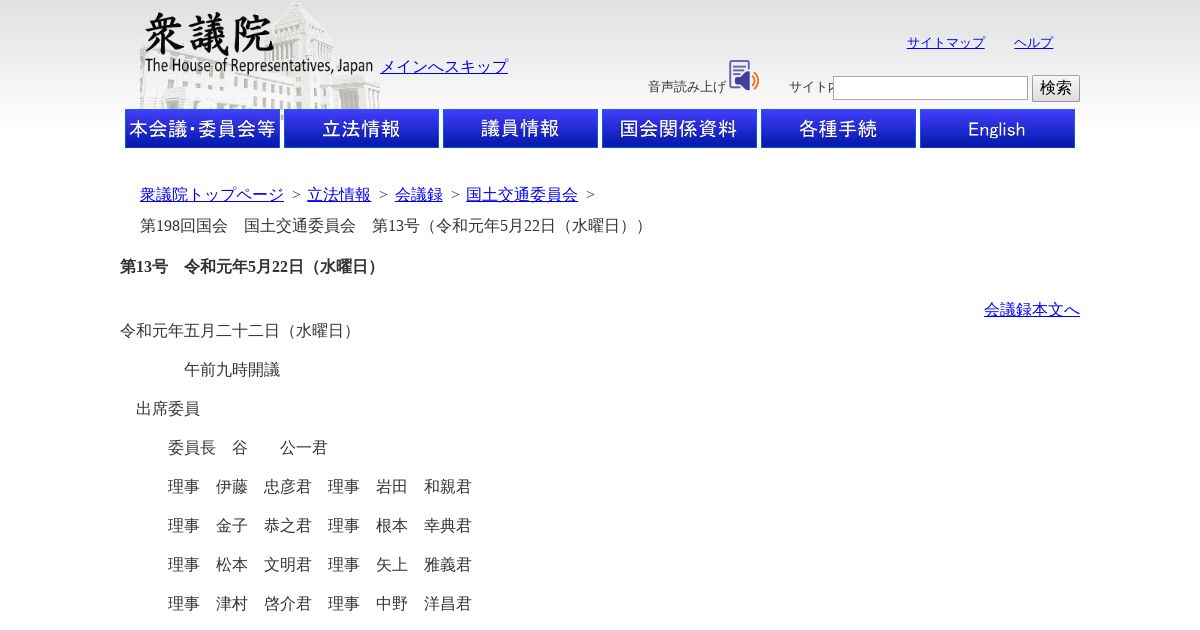Click the name 金子 恭之君
The height and width of the screenshot is (630, 1200).
(x=264, y=526)
